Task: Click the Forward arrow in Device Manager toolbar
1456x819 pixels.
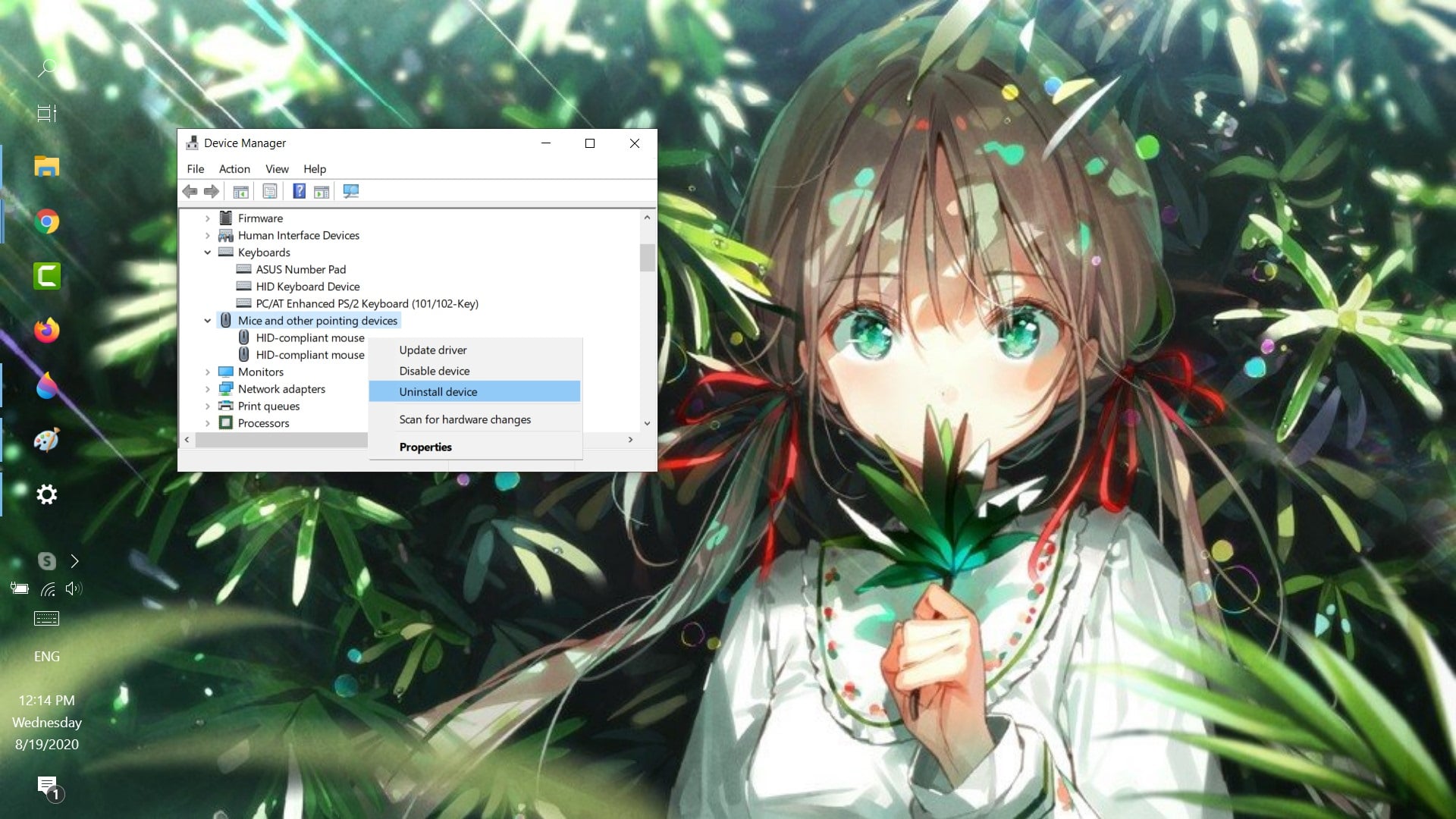Action: (212, 192)
